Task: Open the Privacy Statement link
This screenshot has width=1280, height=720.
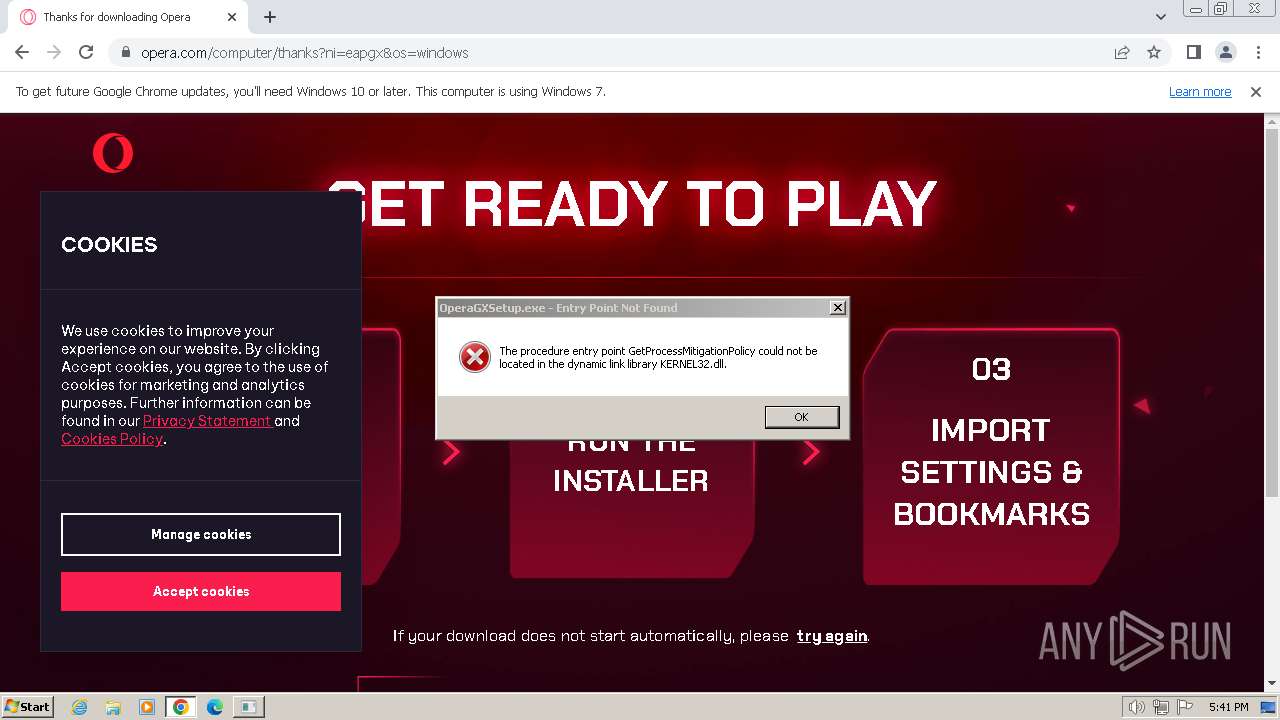Action: (207, 421)
